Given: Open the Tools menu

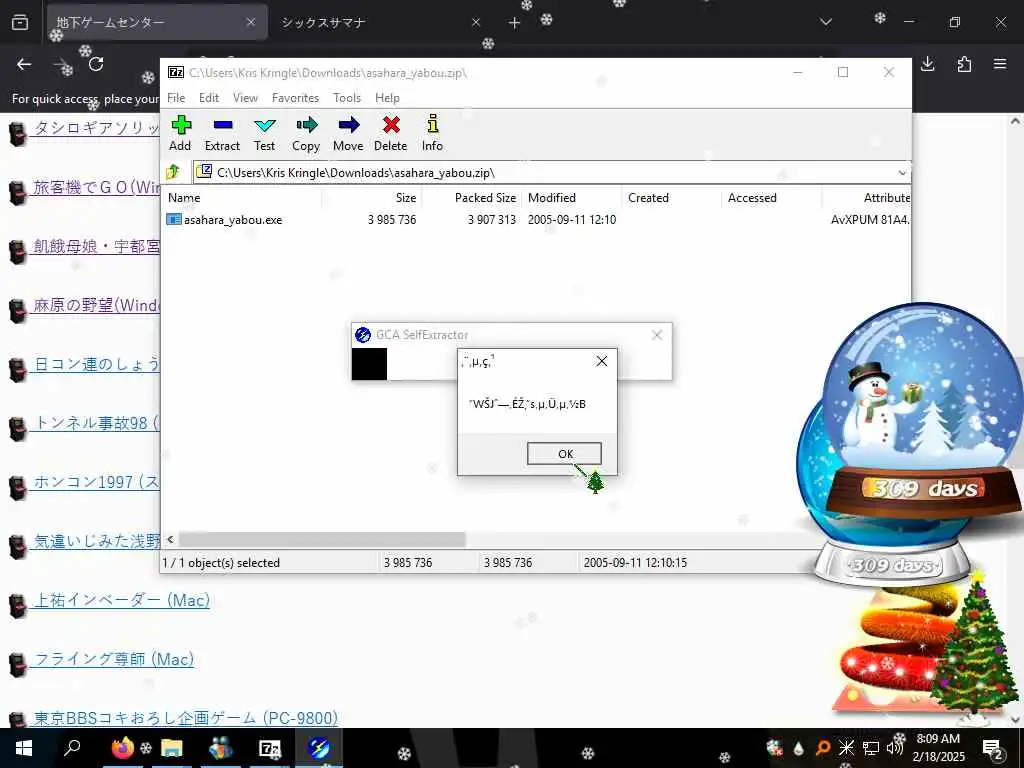Looking at the screenshot, I should tap(347, 98).
